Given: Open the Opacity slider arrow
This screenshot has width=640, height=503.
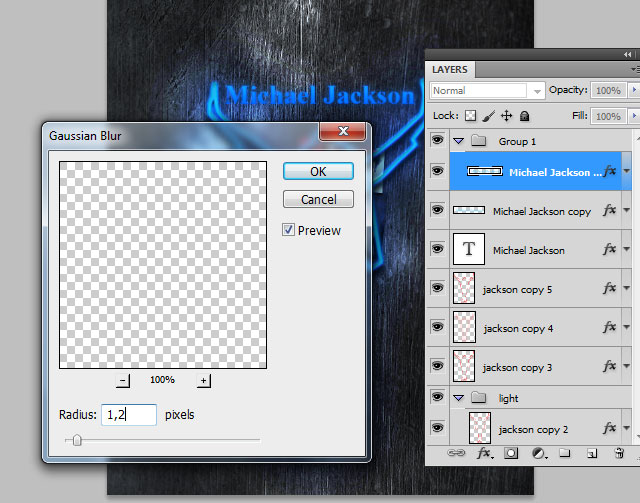Looking at the screenshot, I should [x=634, y=90].
